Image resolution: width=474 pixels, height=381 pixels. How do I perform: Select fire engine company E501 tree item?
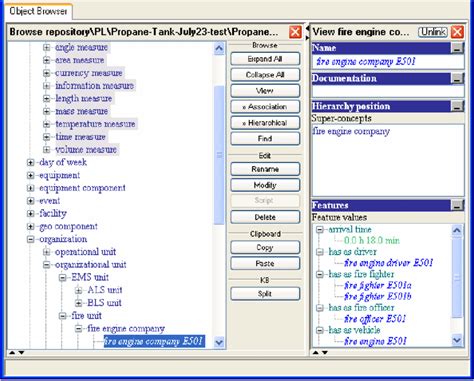tap(154, 341)
